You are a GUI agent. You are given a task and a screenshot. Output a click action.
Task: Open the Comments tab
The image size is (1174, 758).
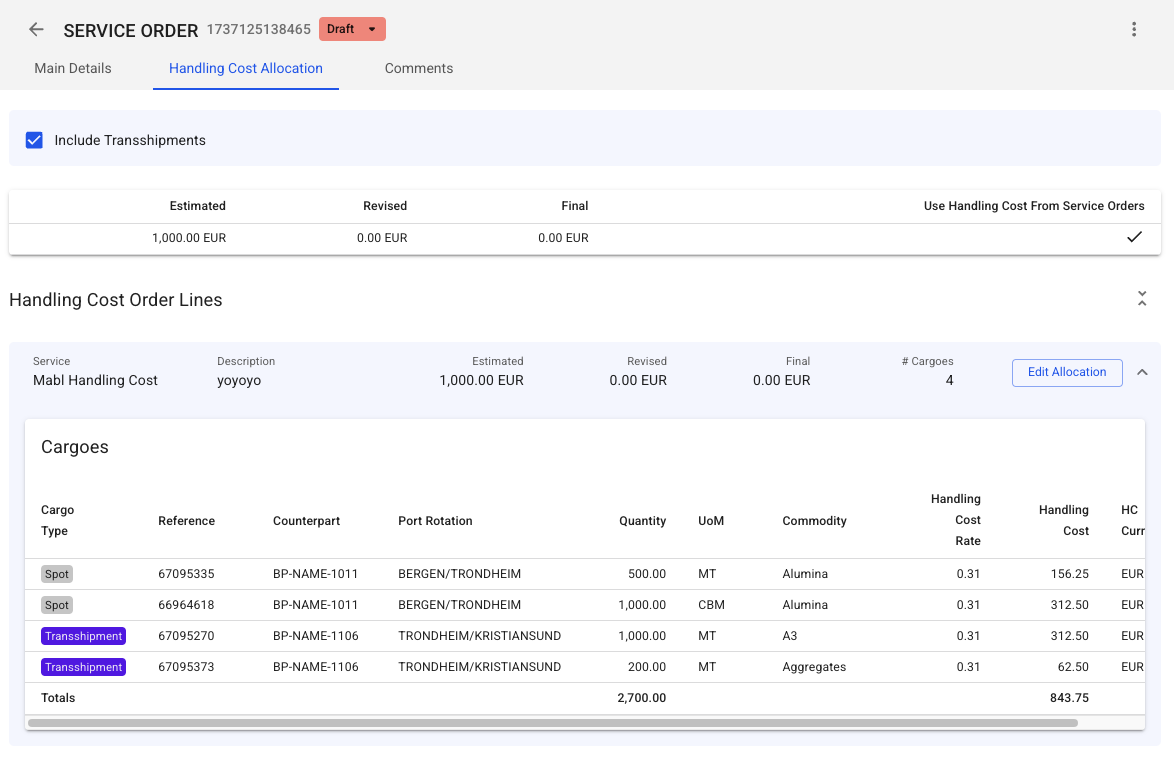(x=419, y=68)
